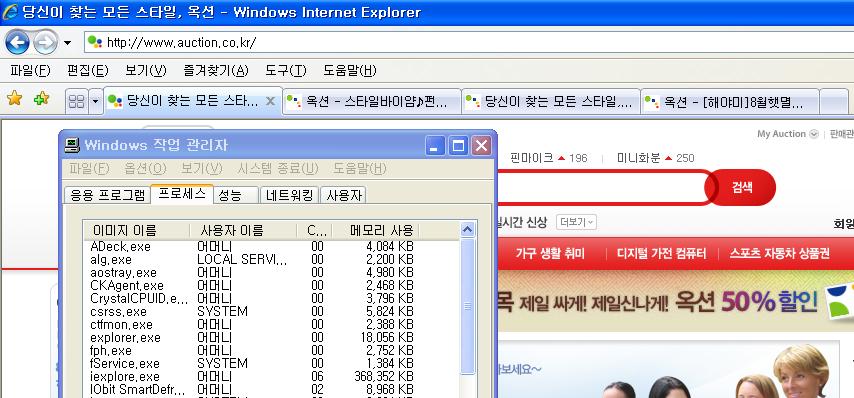Go back with the IE Back arrow

pos(17,42)
